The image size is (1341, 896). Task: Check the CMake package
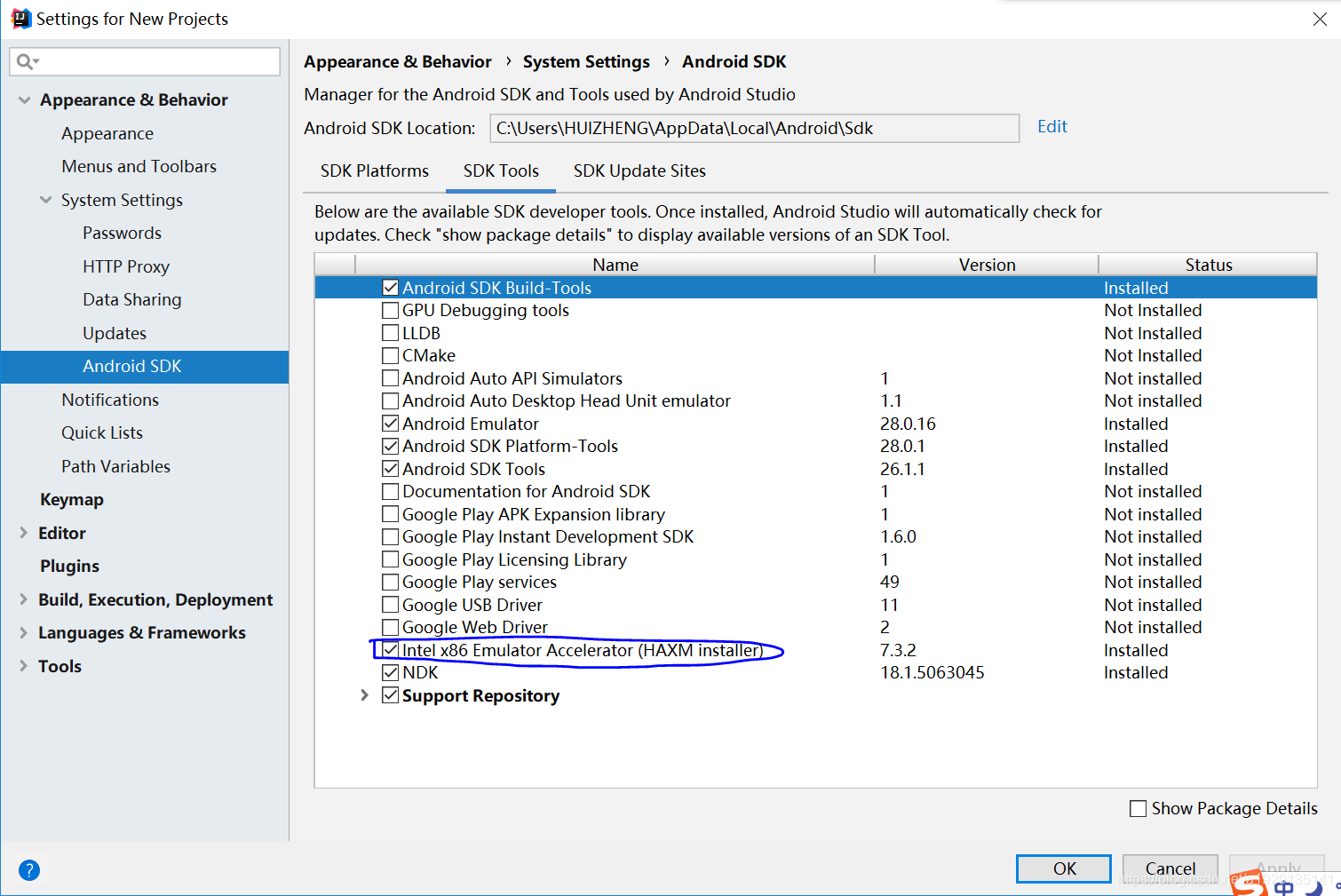pos(390,355)
